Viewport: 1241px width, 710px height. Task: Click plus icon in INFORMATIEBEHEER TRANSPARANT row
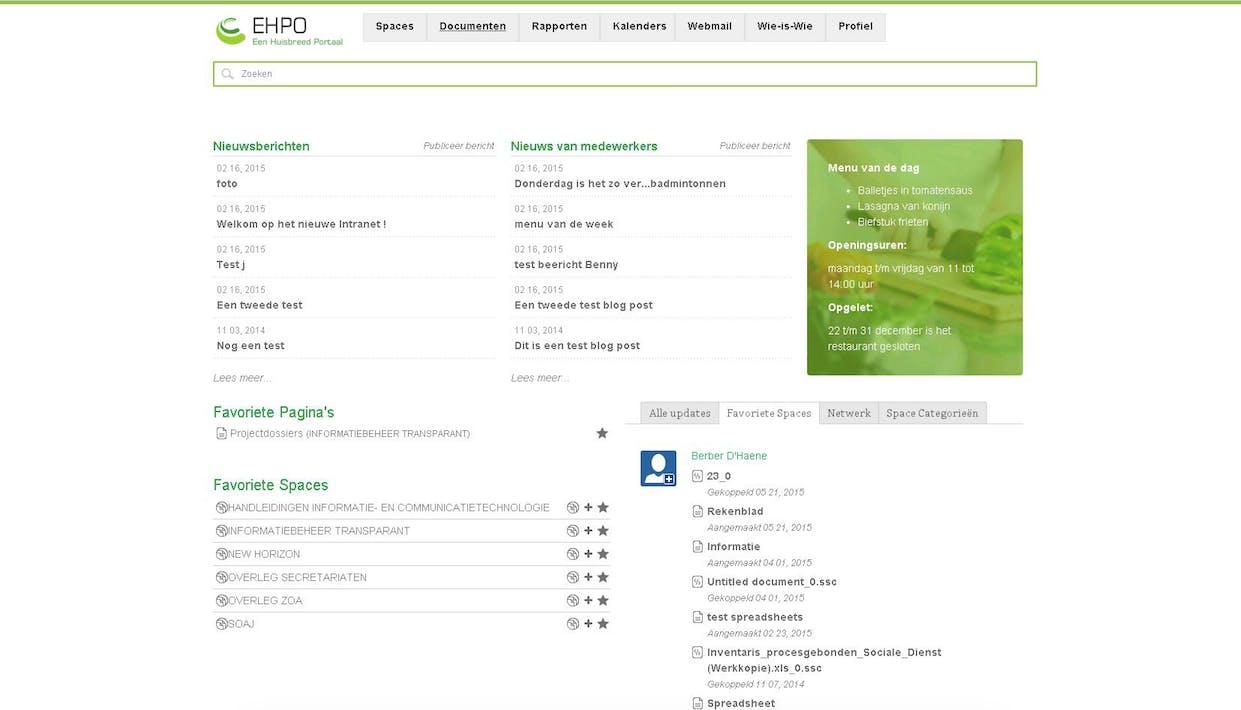tap(588, 531)
